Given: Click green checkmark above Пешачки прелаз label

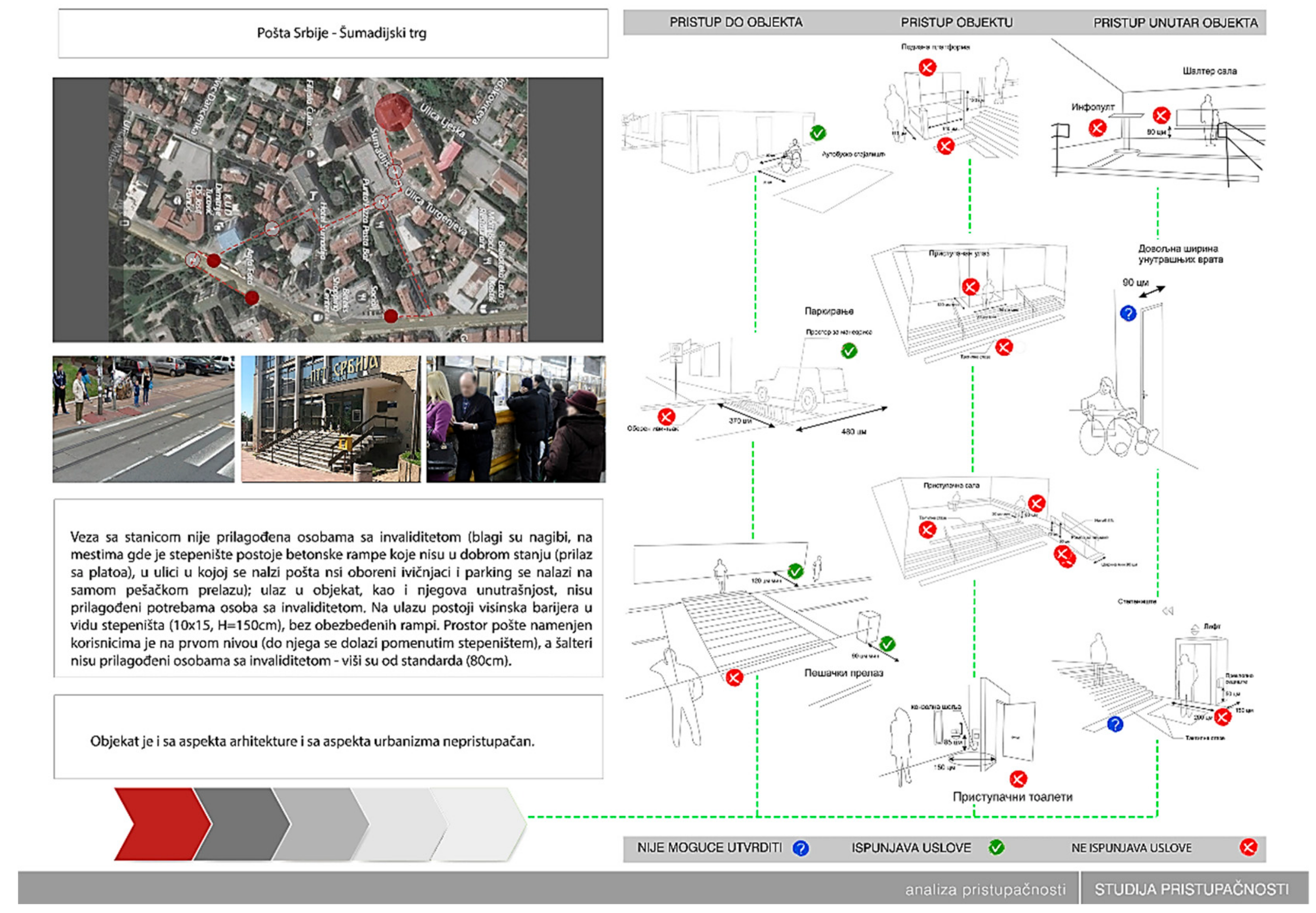Looking at the screenshot, I should pos(887,644).
